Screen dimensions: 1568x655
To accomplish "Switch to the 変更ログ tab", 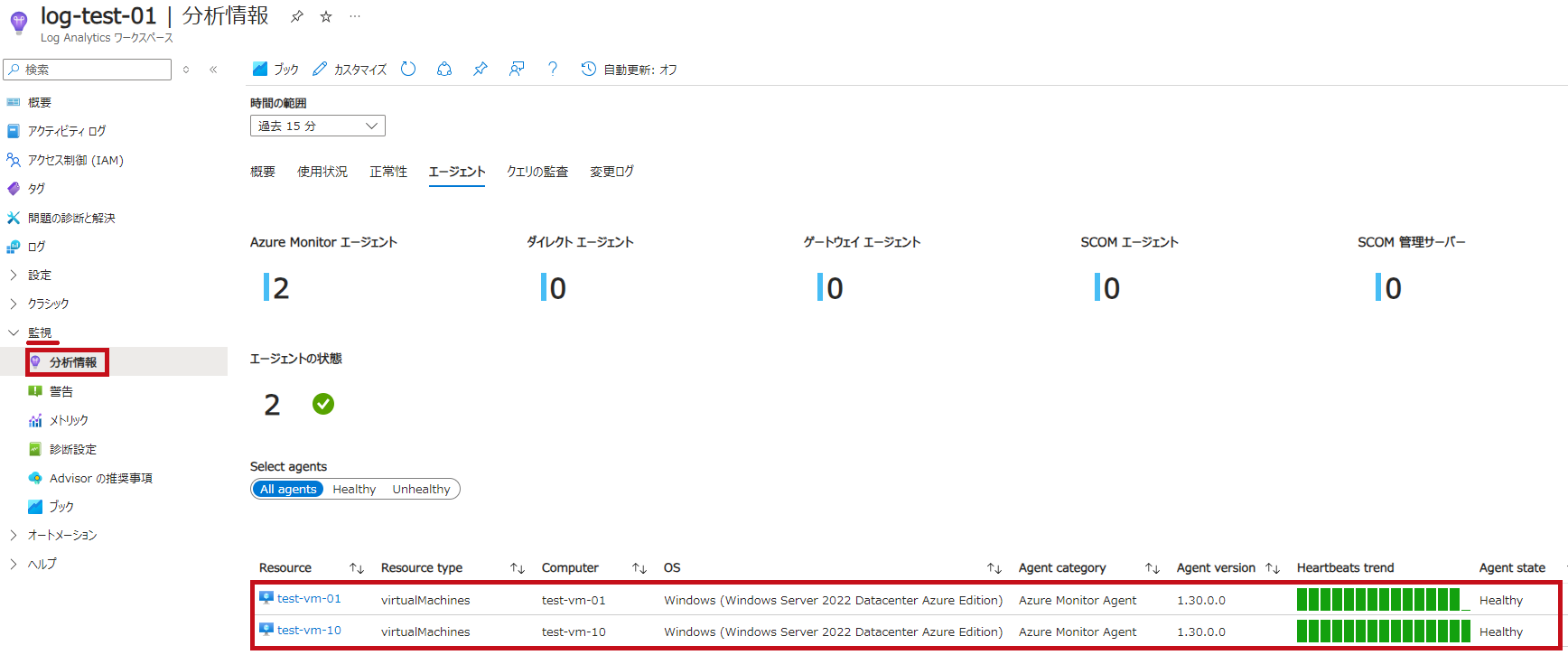I will pyautogui.click(x=612, y=172).
